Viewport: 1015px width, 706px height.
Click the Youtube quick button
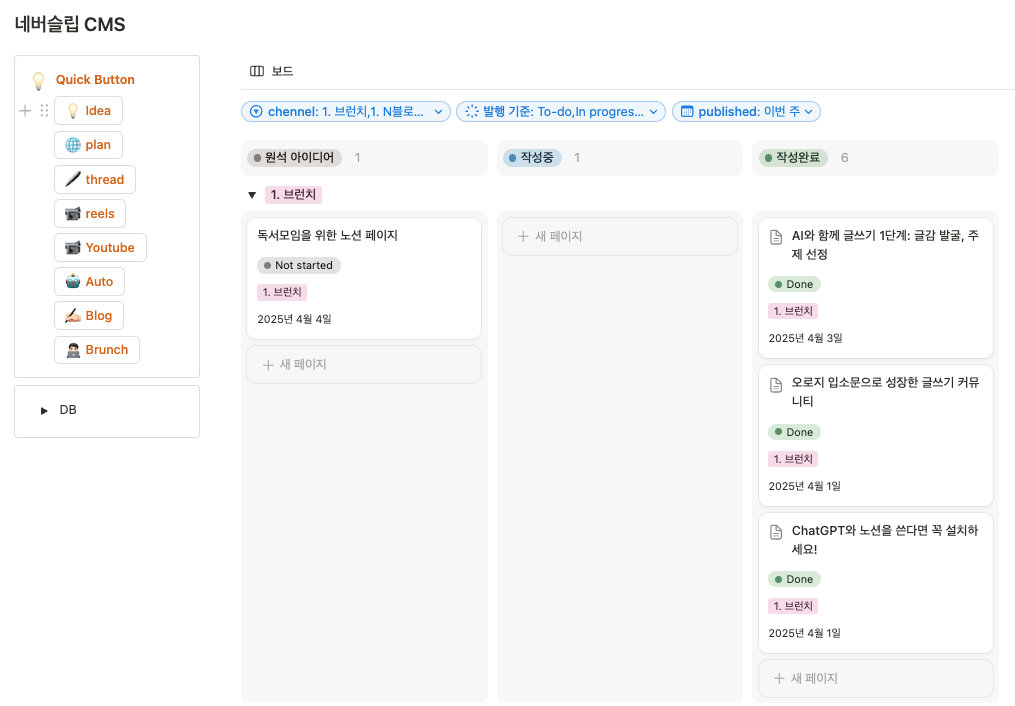point(100,248)
